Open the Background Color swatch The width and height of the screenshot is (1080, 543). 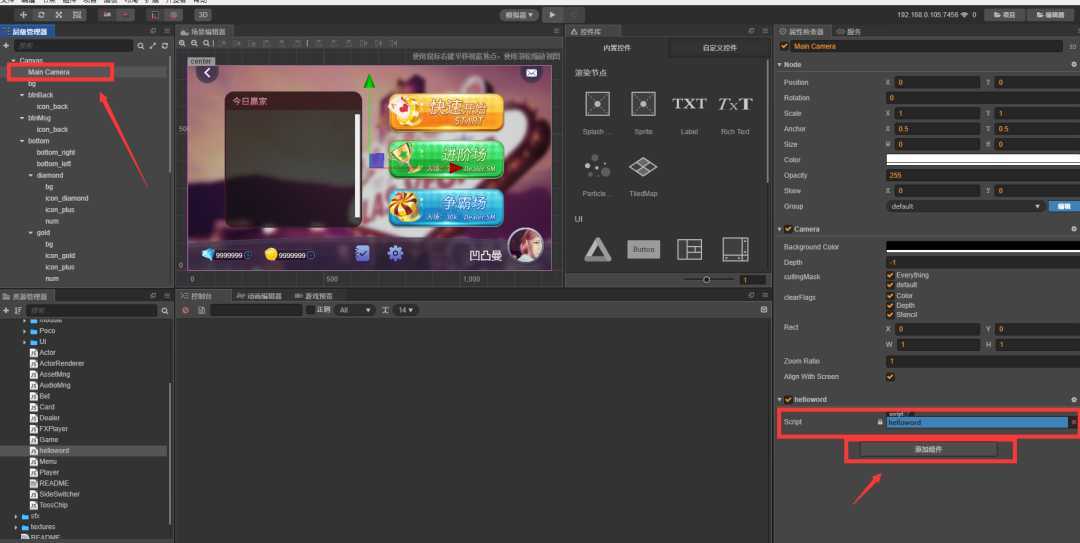[x=982, y=246]
